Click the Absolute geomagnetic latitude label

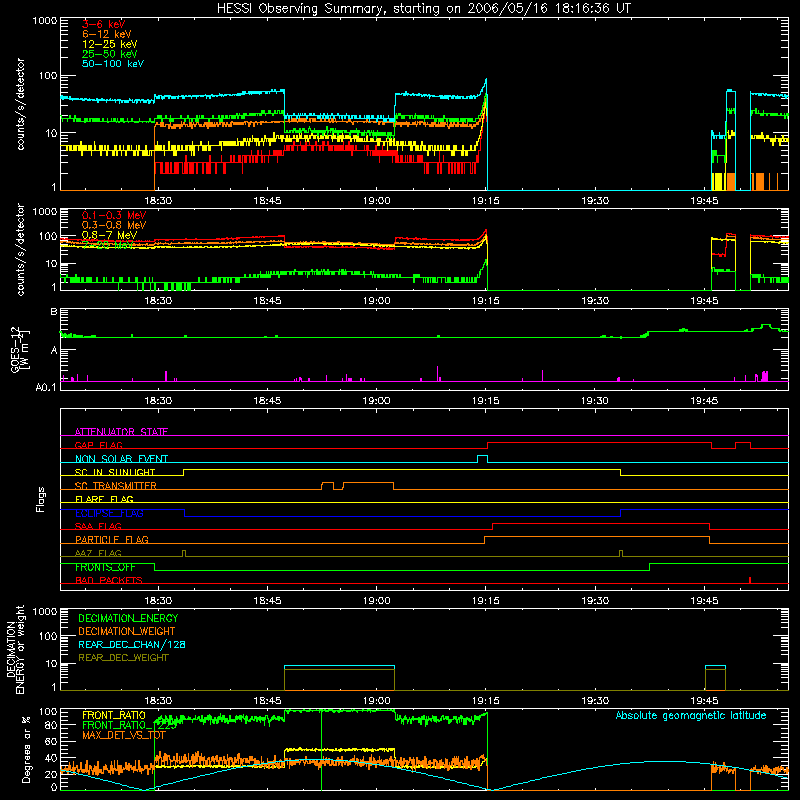pyautogui.click(x=691, y=715)
